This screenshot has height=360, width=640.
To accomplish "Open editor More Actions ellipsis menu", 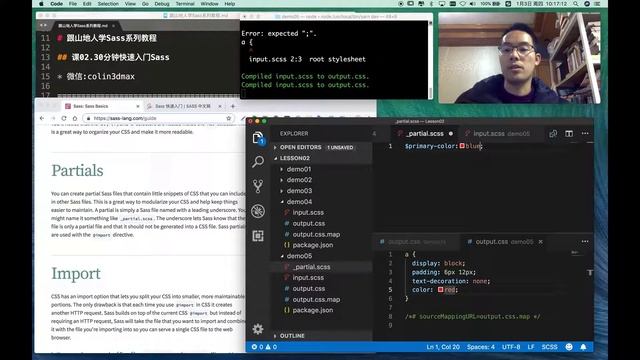I will click(585, 133).
